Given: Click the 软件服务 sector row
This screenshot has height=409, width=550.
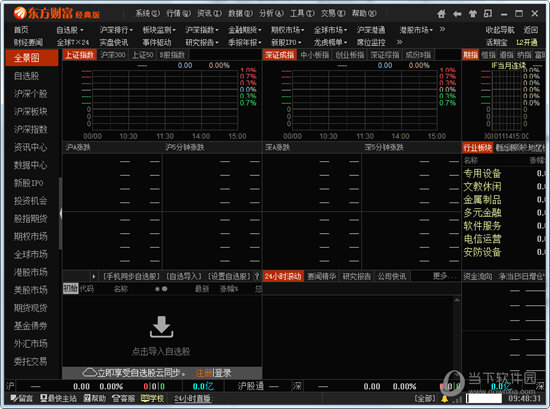Looking at the screenshot, I should tap(504, 226).
